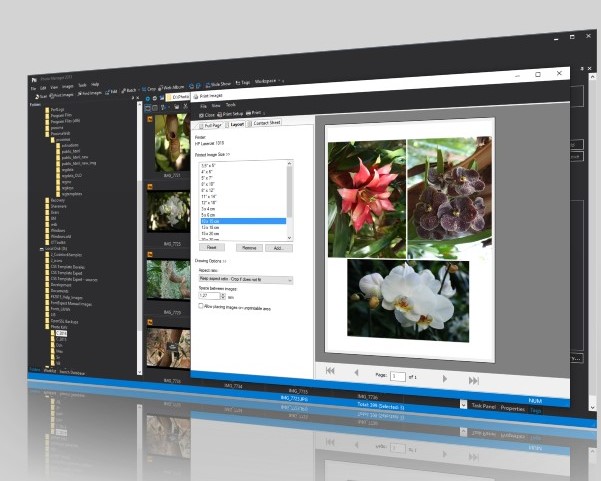The height and width of the screenshot is (481, 601).
Task: Click the white orchid image in print preview
Action: tap(408, 300)
